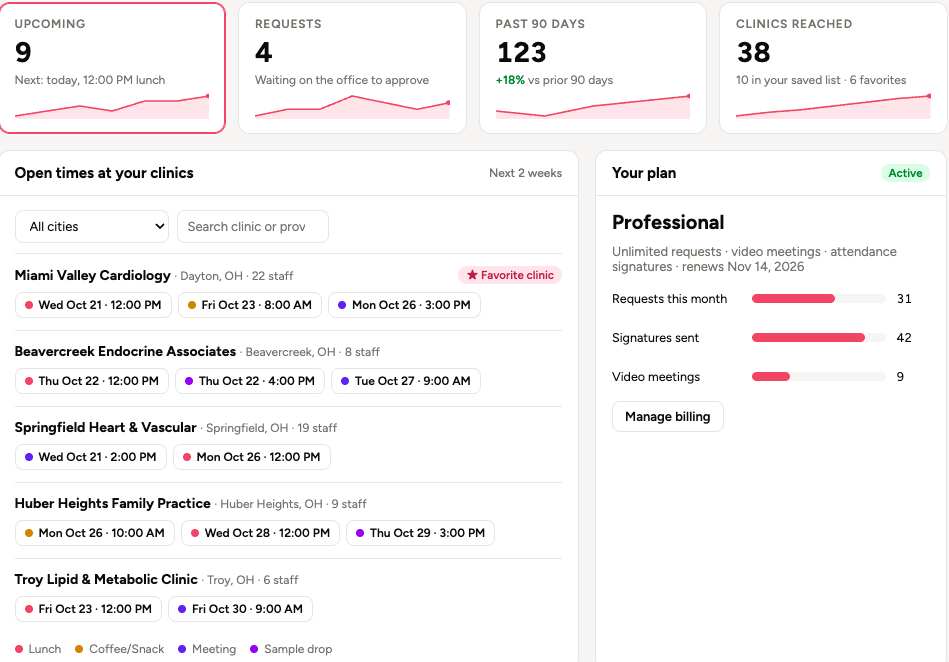Click 'Next: today, 12:00 PM lunch' text
The width and height of the screenshot is (949, 662).
coord(90,80)
